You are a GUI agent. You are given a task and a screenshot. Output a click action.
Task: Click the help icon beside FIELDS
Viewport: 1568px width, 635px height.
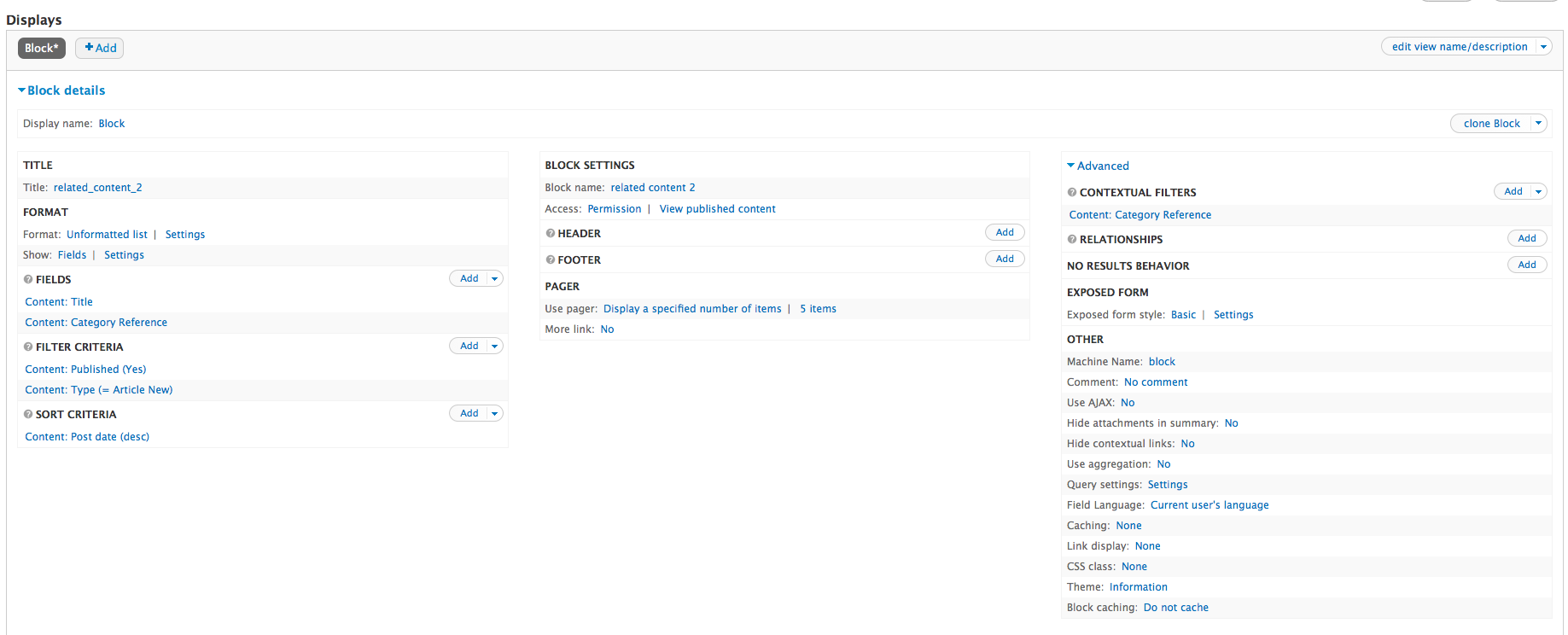pos(28,279)
